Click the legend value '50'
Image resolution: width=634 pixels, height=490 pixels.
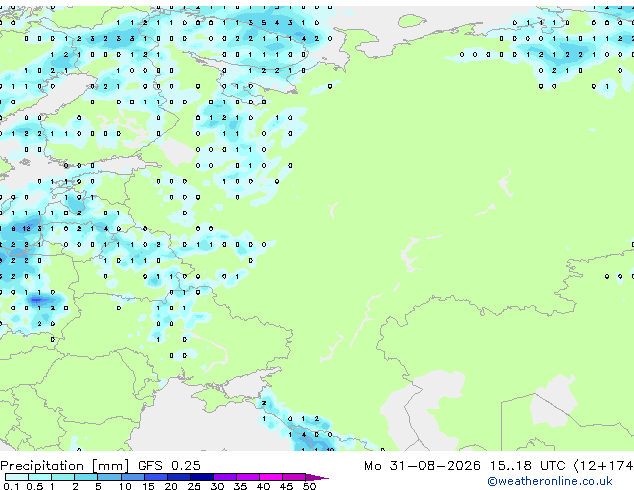click(309, 486)
